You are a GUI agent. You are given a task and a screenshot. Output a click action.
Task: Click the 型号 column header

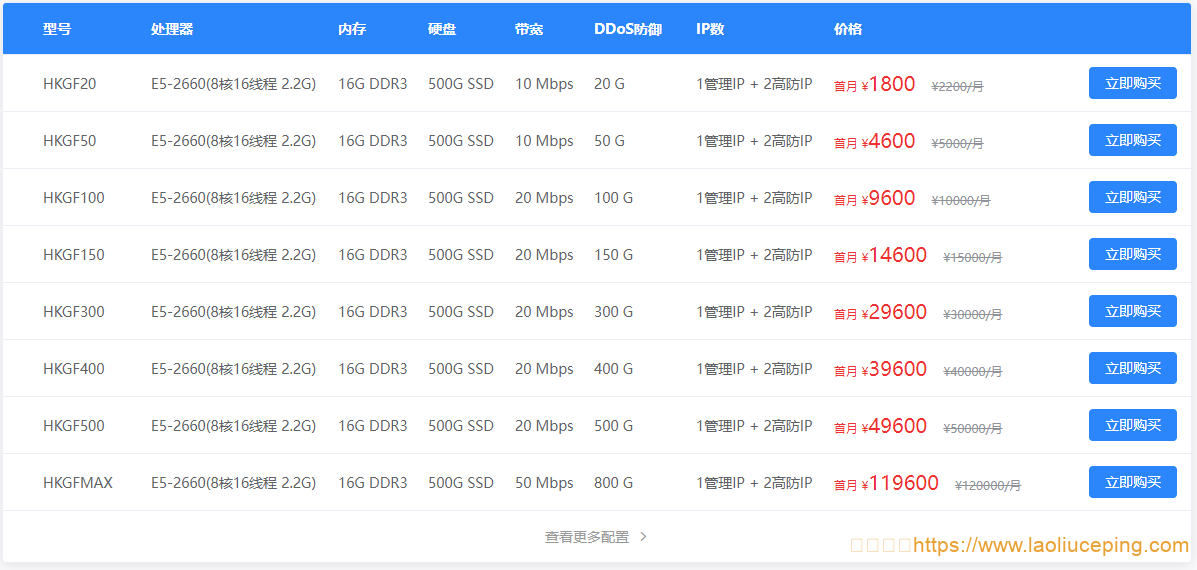pyautogui.click(x=57, y=29)
